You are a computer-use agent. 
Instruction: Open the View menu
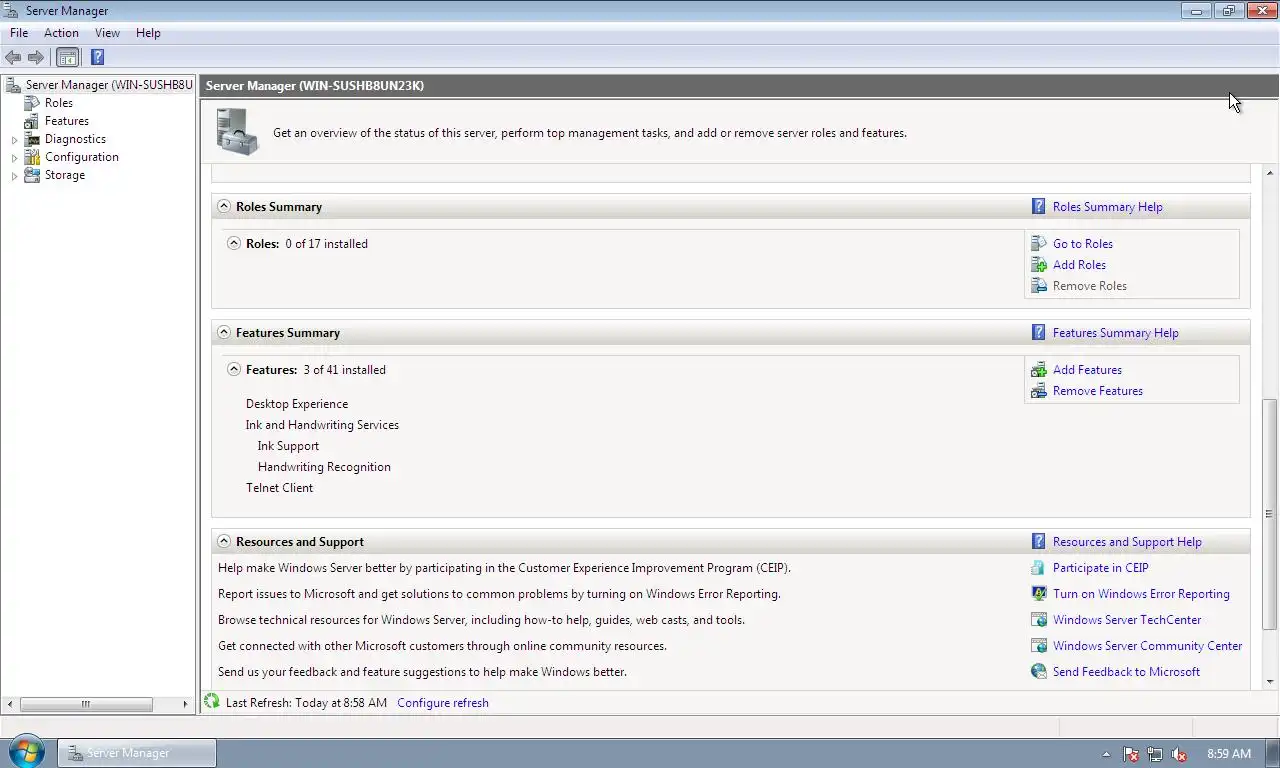point(107,33)
